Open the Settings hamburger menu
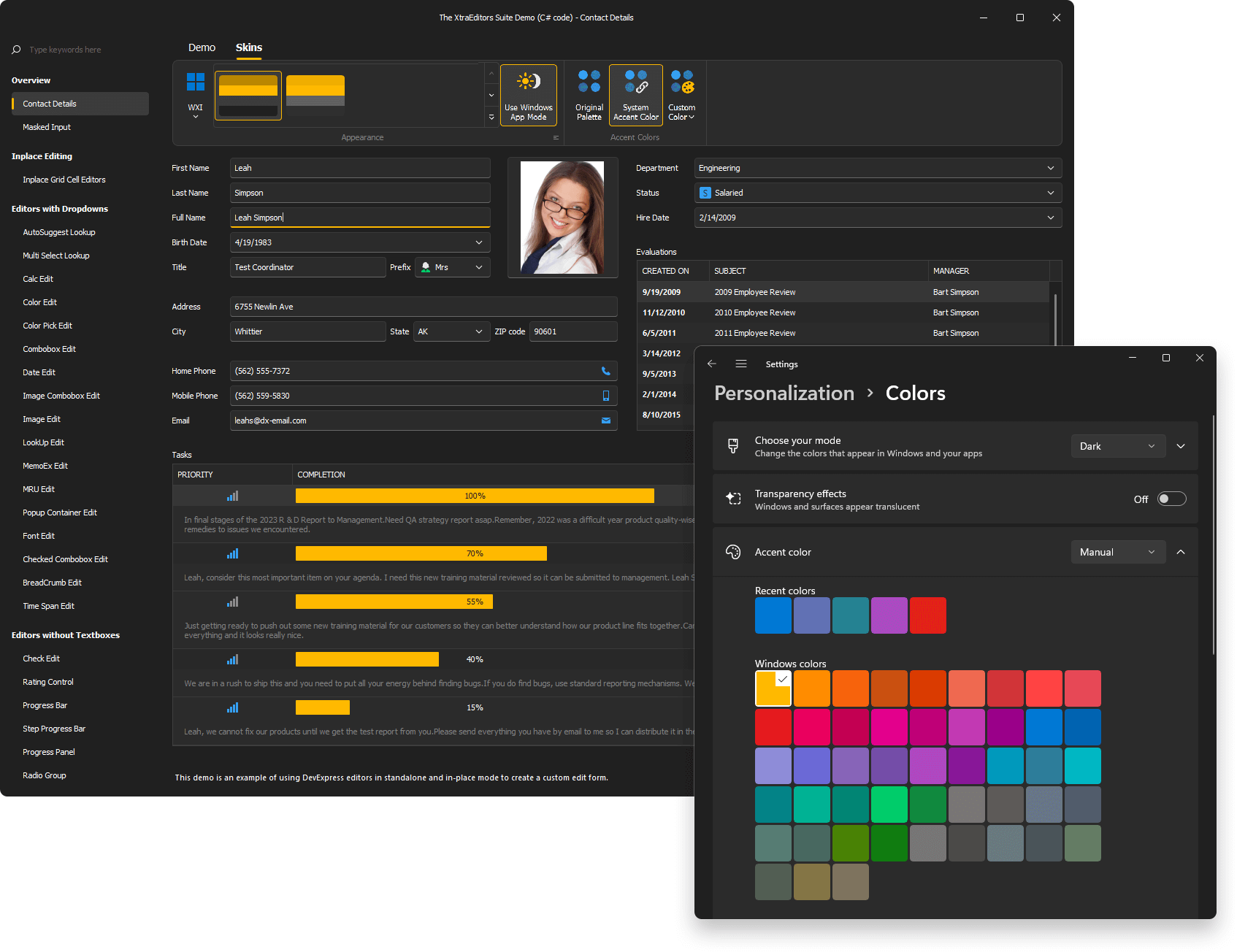 coord(741,363)
